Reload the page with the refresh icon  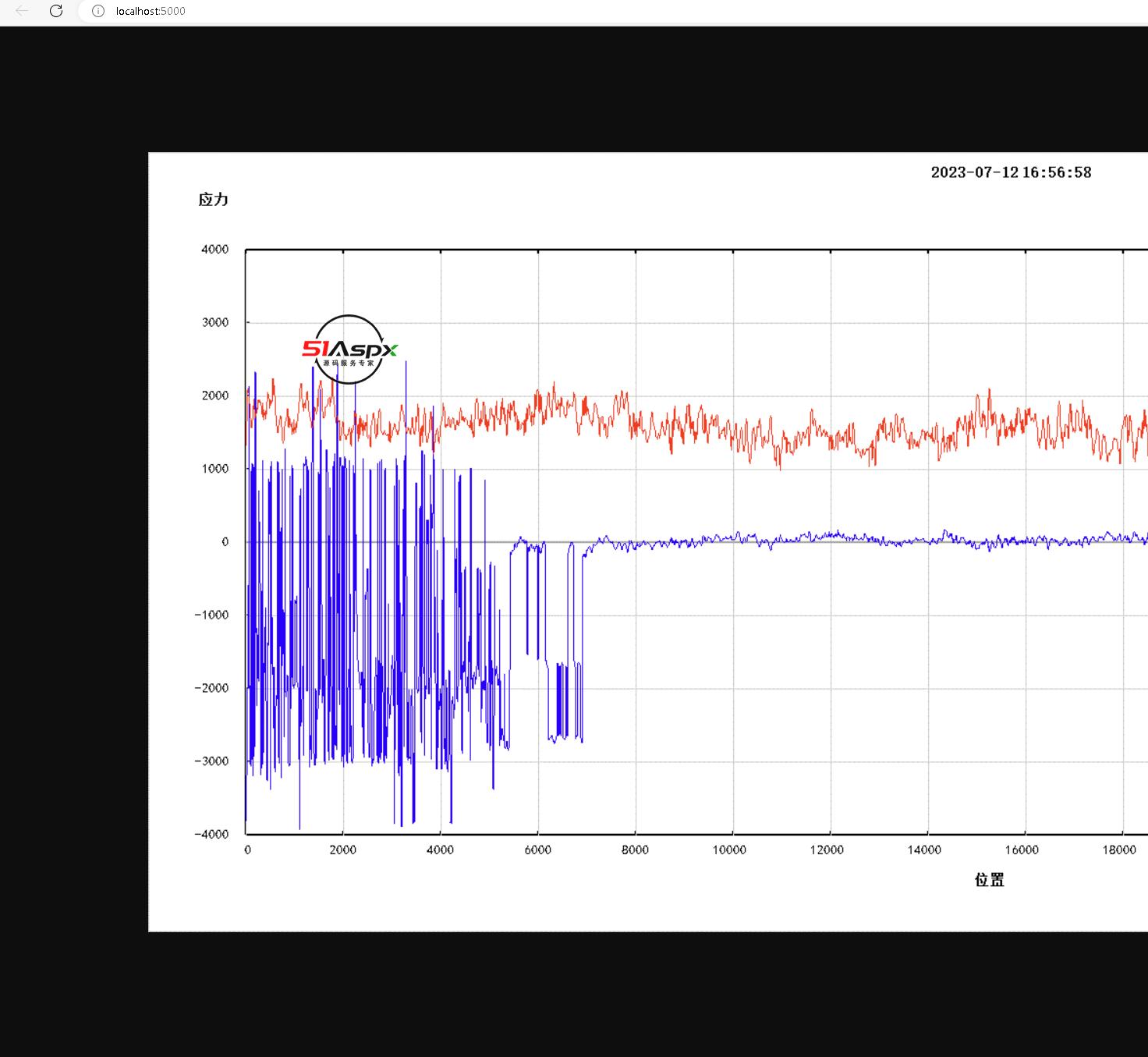56,11
